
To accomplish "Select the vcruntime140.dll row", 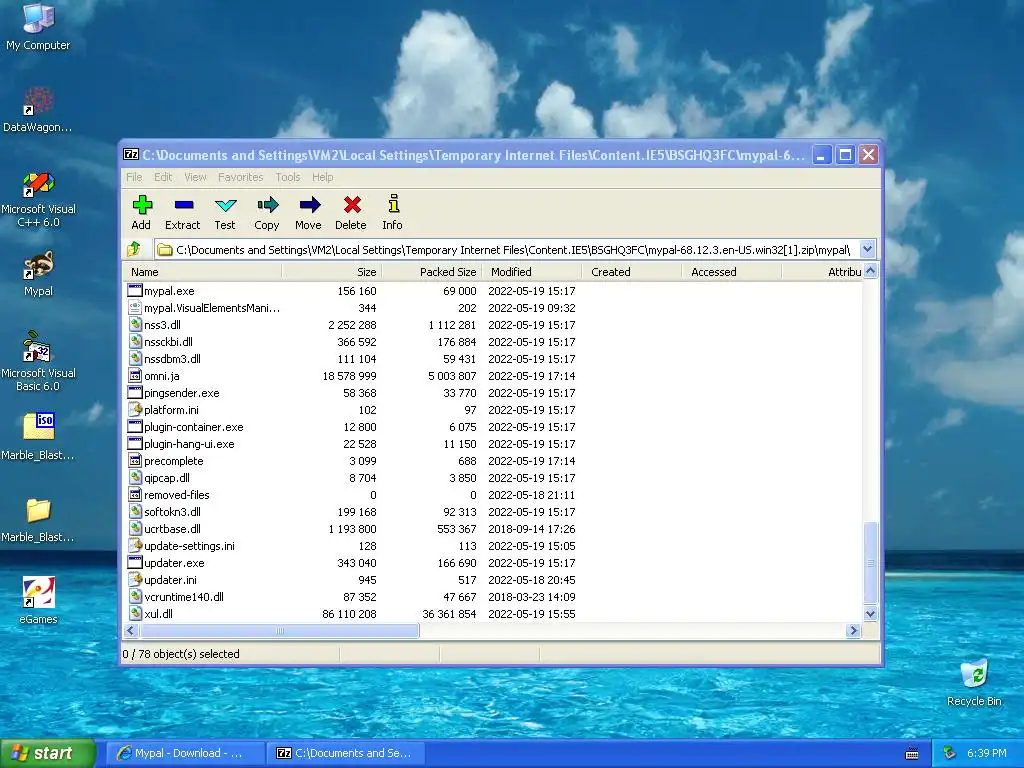I will [x=493, y=596].
